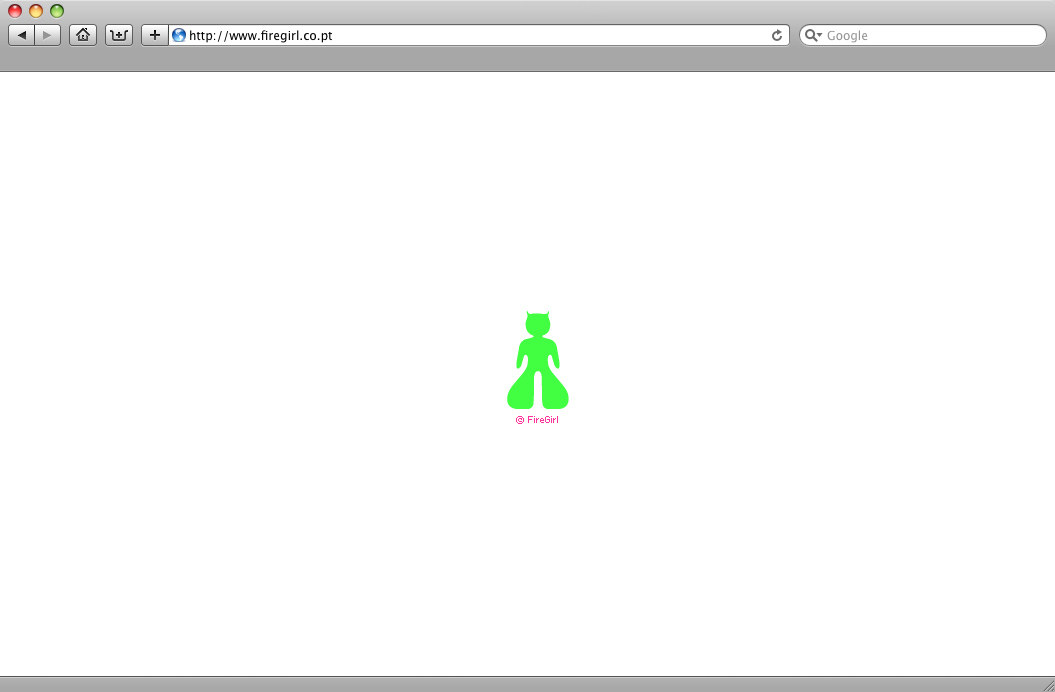Minimize the window with the yellow button
1055x692 pixels.
click(36, 11)
